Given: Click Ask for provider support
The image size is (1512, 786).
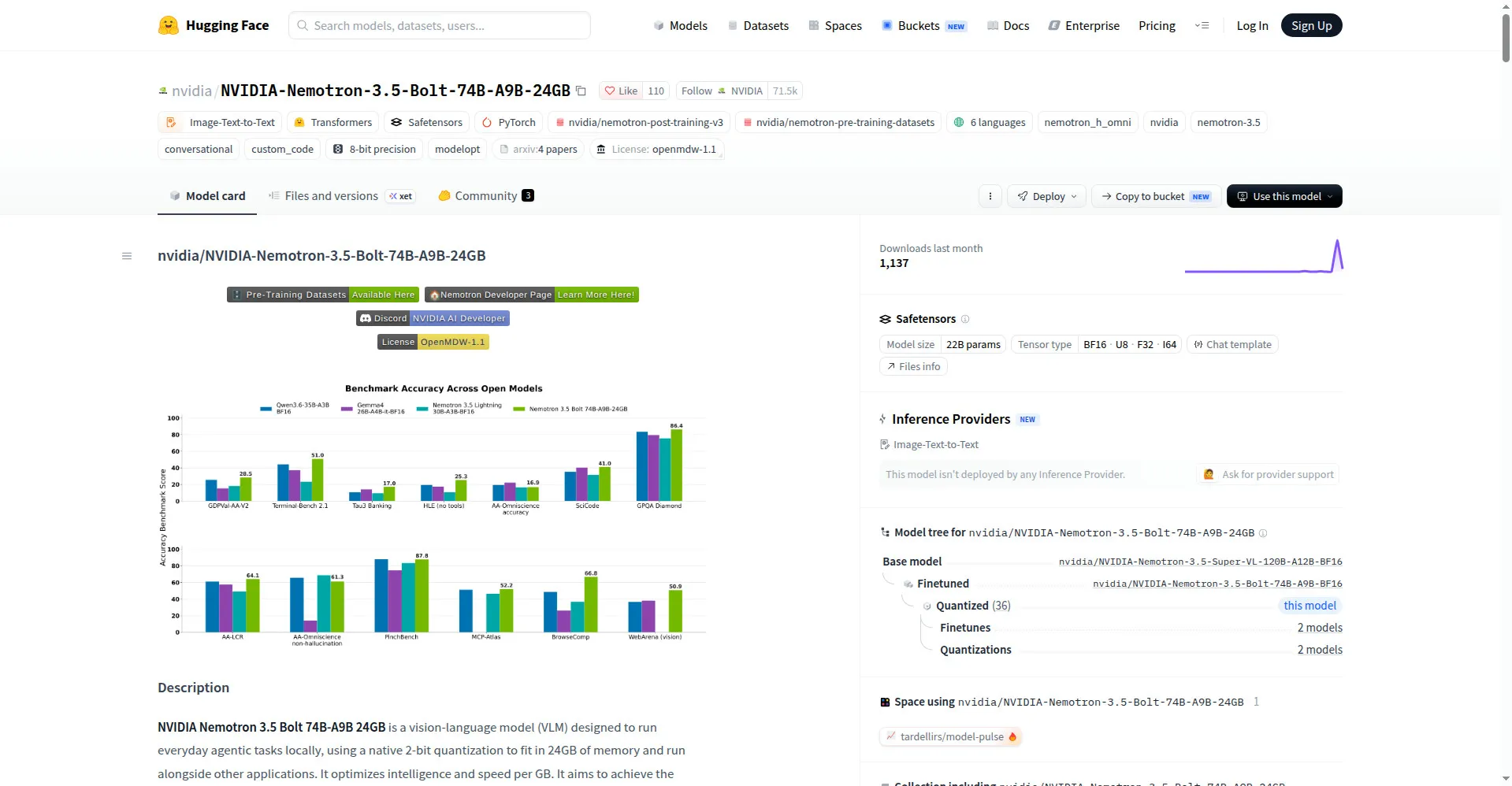Looking at the screenshot, I should tap(1269, 474).
